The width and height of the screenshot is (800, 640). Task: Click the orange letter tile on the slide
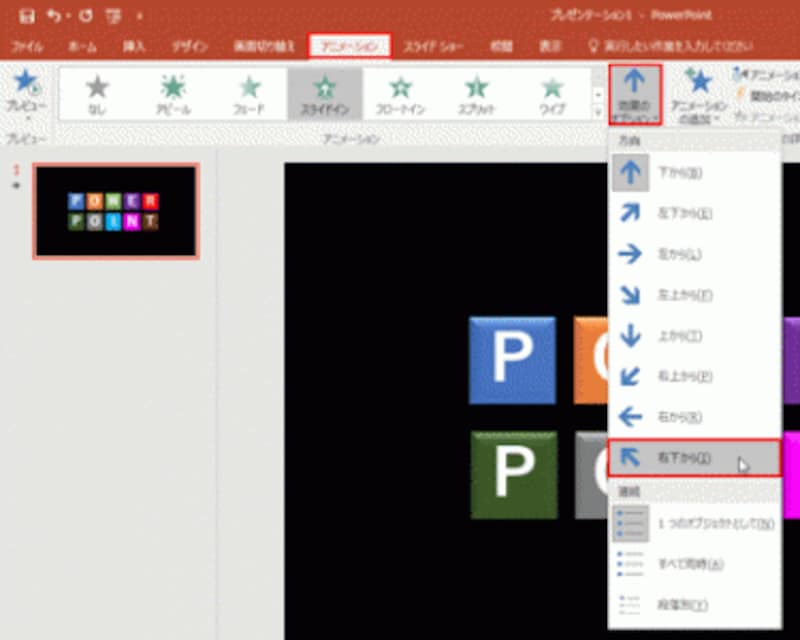[591, 360]
